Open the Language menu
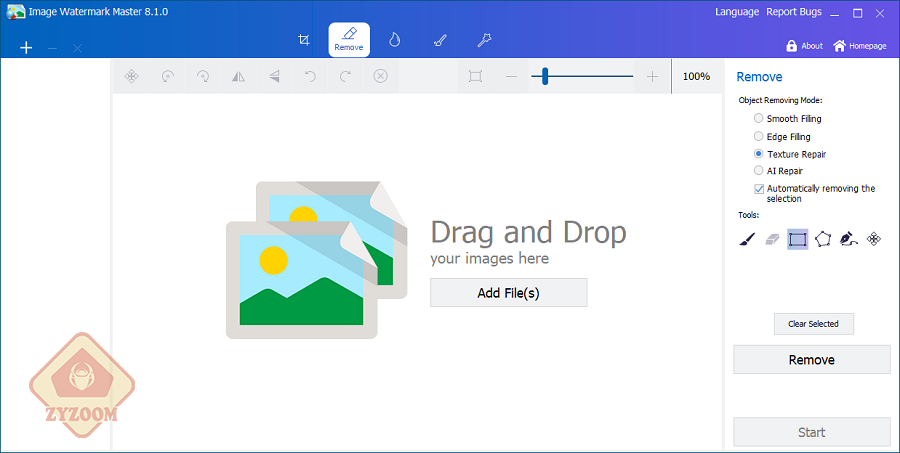The height and width of the screenshot is (453, 900). 737,12
